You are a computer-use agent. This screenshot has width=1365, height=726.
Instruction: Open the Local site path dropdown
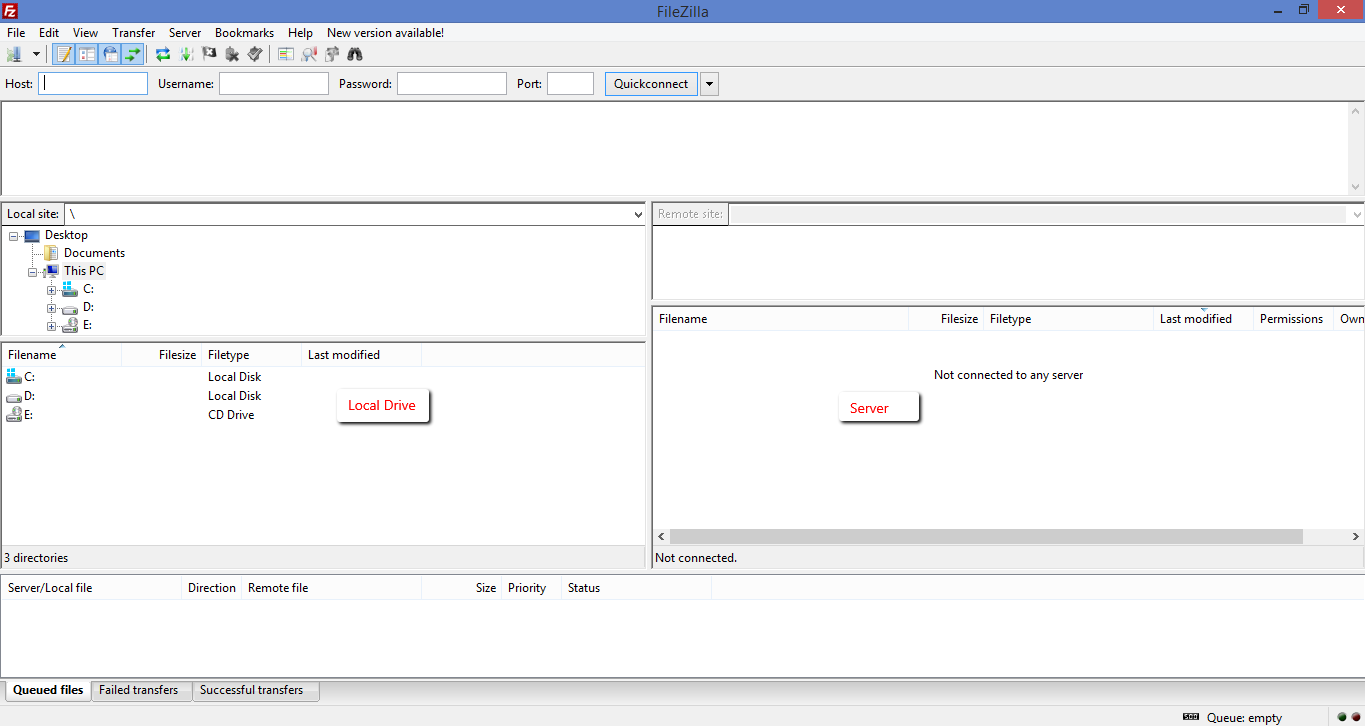coord(638,214)
